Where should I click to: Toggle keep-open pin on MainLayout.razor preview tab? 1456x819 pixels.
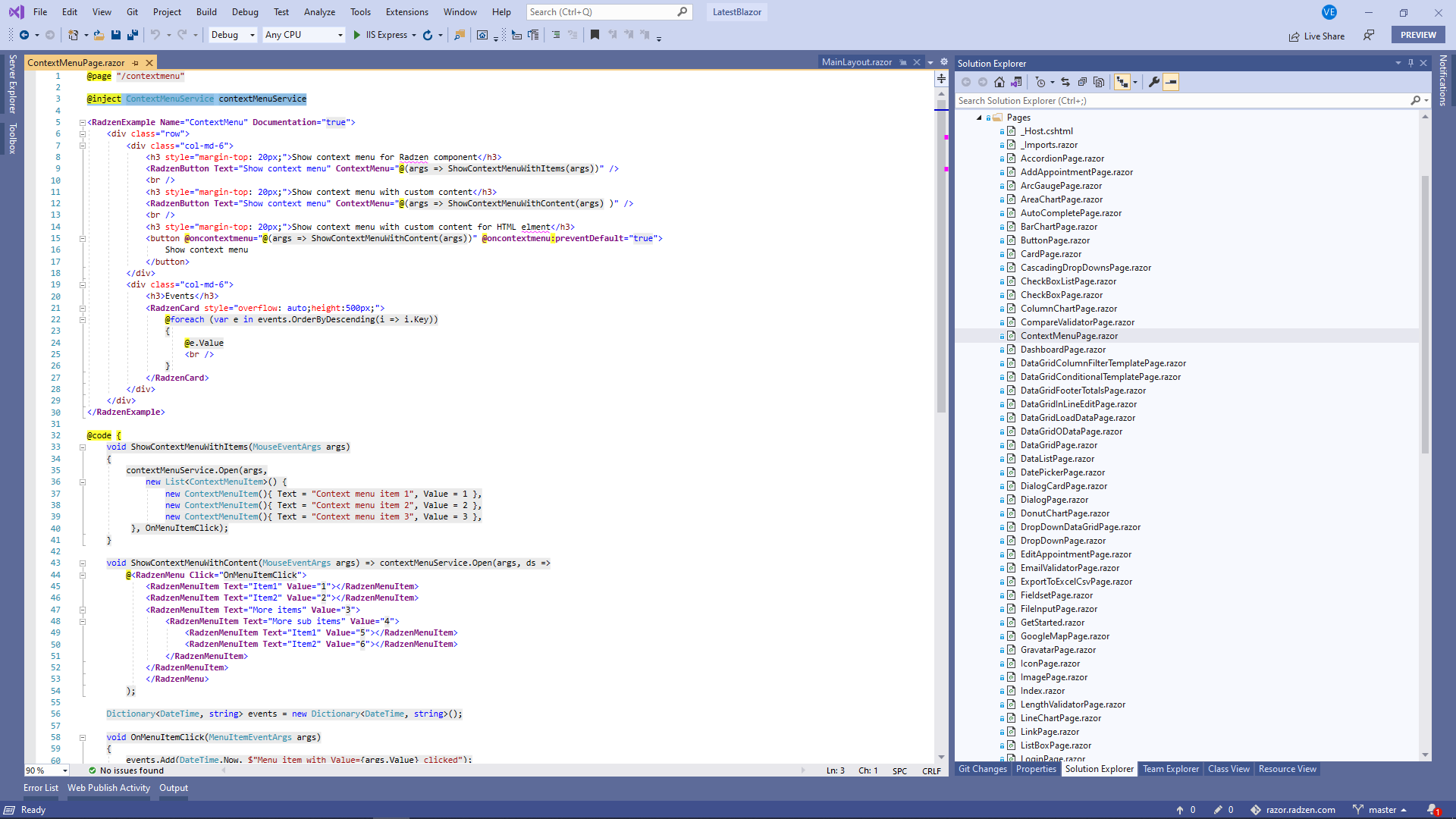[903, 62]
